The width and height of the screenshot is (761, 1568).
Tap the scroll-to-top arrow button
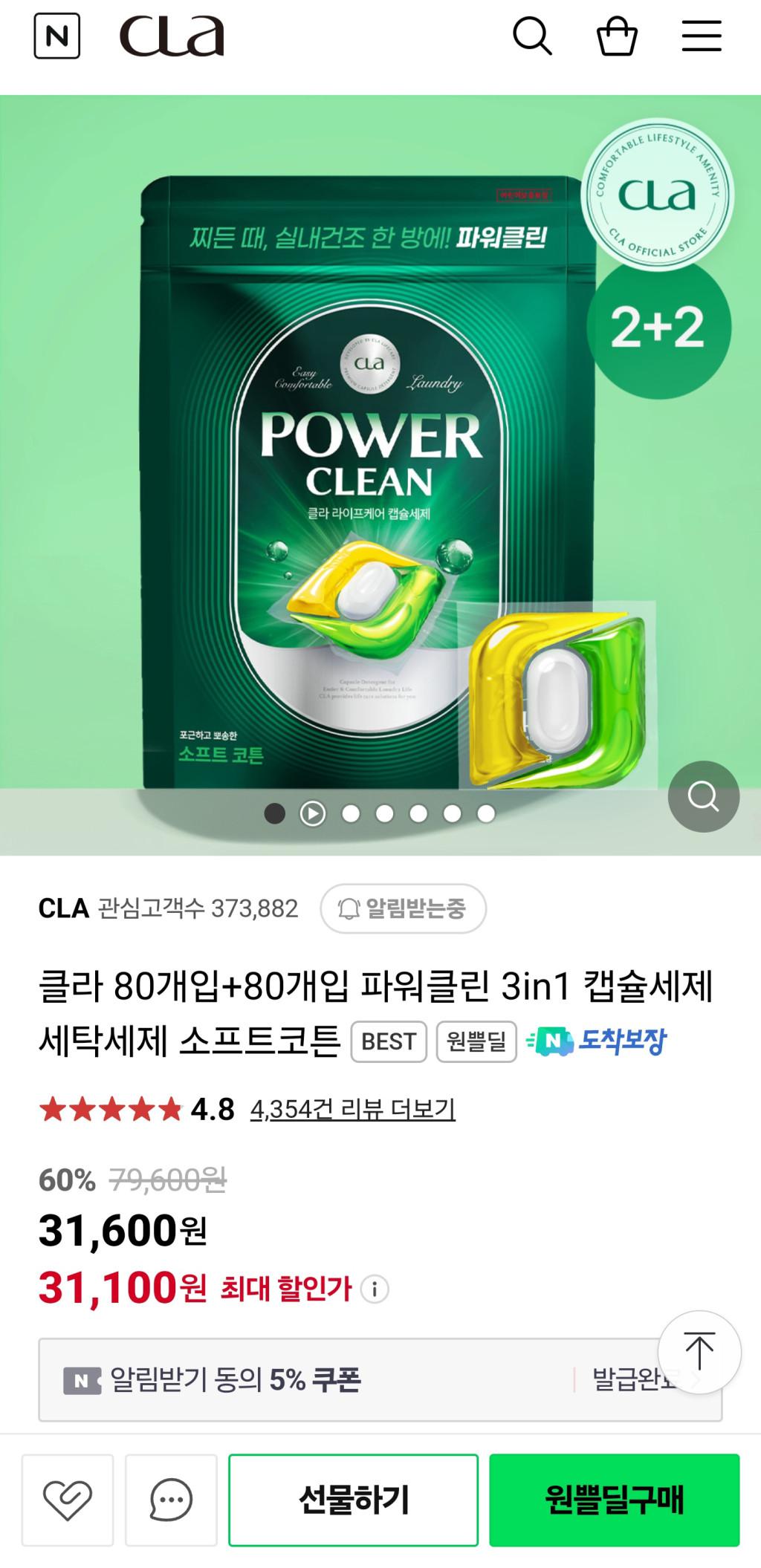pos(699,1352)
